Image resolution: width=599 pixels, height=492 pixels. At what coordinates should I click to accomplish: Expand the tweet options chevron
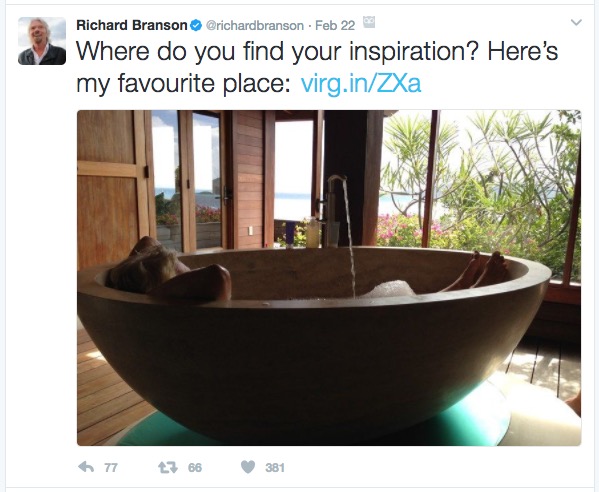point(576,23)
